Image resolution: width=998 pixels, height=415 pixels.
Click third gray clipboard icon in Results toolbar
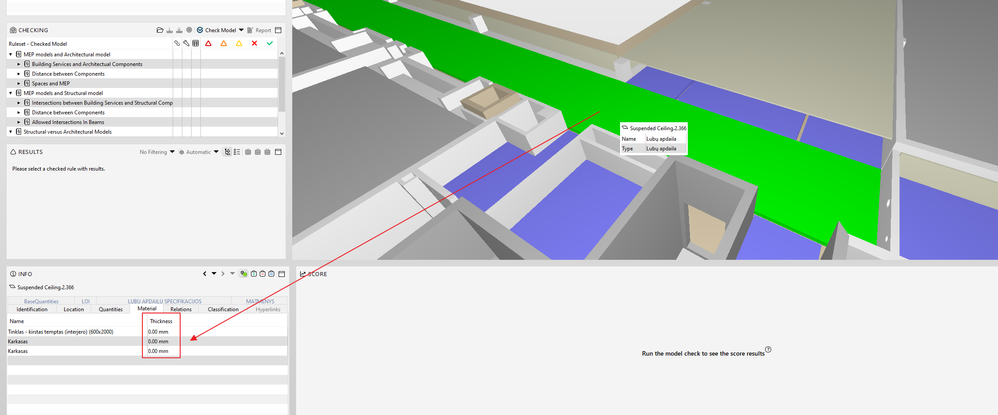pos(267,152)
